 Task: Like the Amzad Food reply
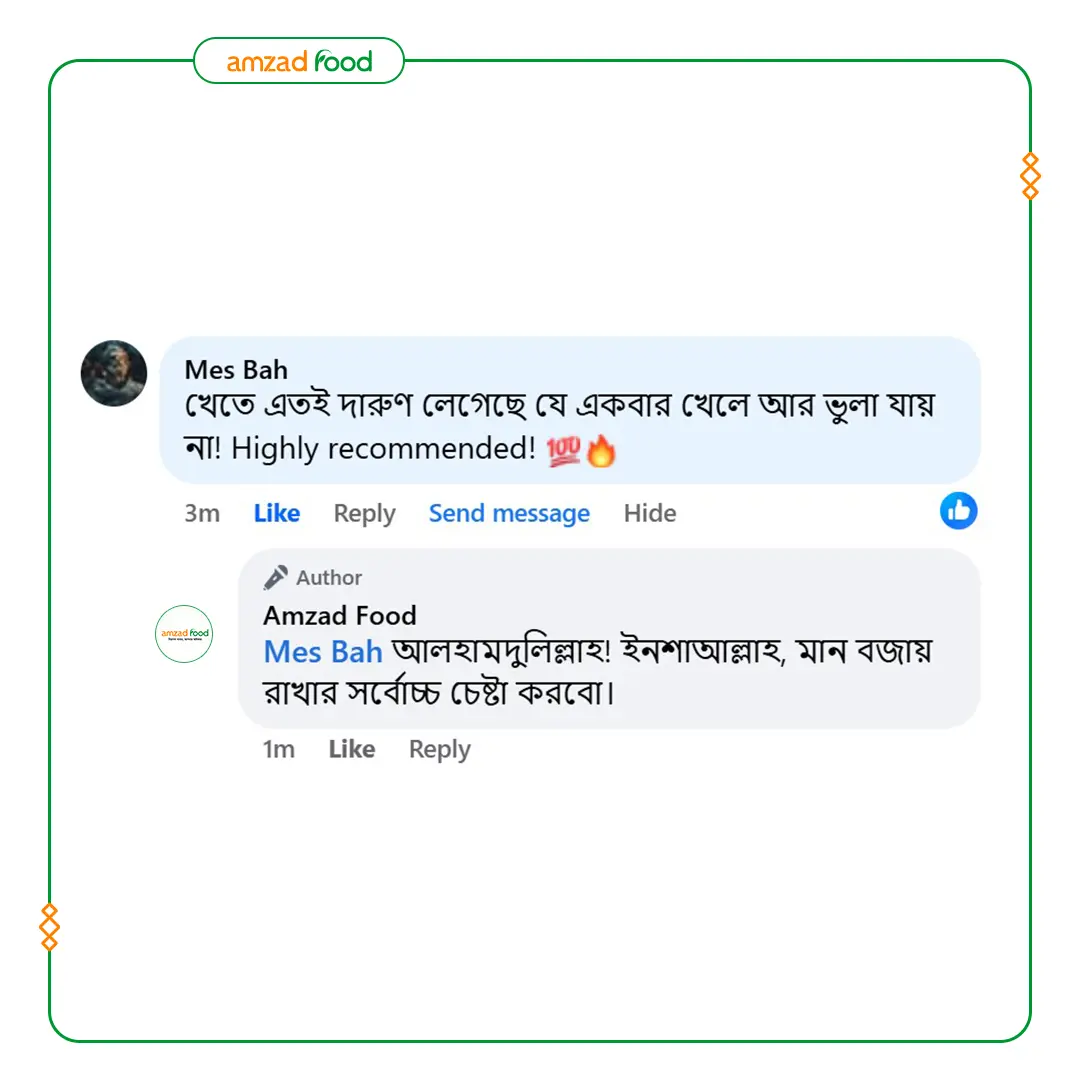tap(351, 749)
